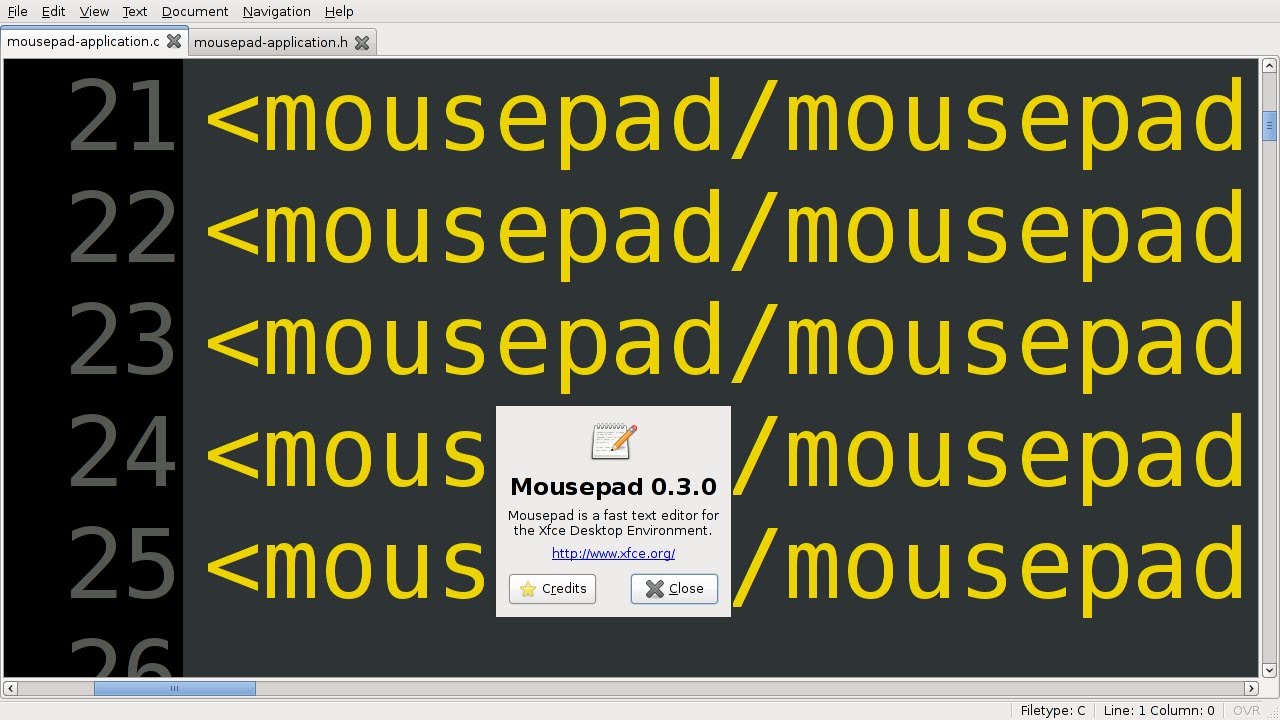Open the Help menu
This screenshot has height=720, width=1280.
coord(339,11)
